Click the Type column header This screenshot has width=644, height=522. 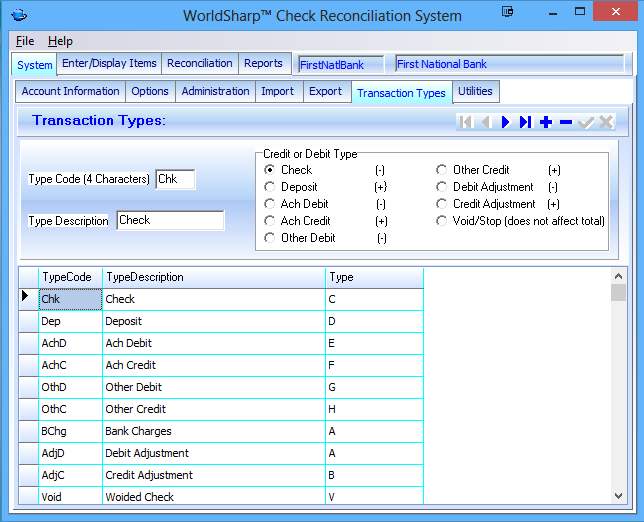pyautogui.click(x=375, y=277)
